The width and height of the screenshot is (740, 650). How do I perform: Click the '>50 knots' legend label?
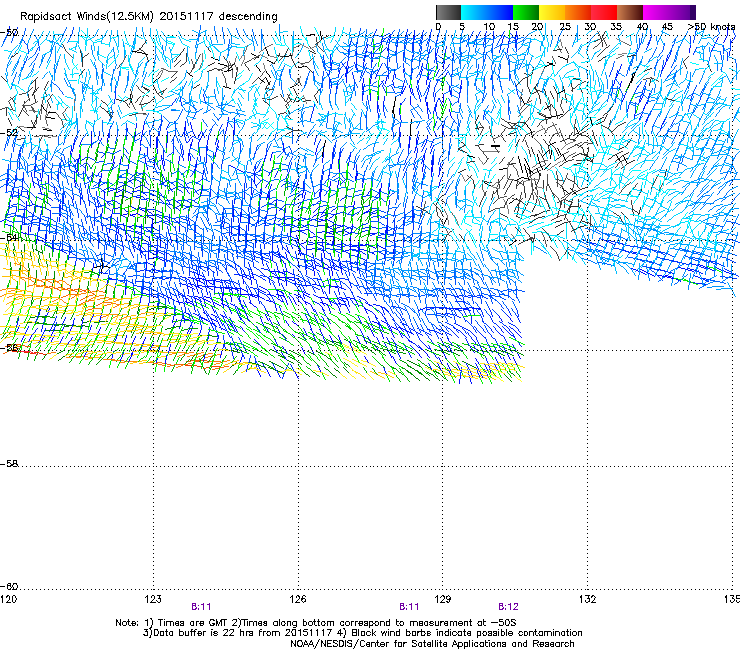712,27
